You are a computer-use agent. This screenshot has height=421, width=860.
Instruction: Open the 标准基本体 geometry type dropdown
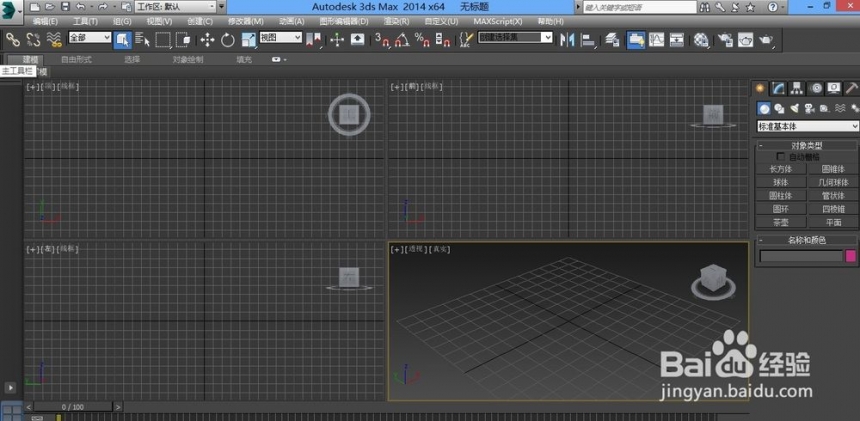tap(807, 126)
